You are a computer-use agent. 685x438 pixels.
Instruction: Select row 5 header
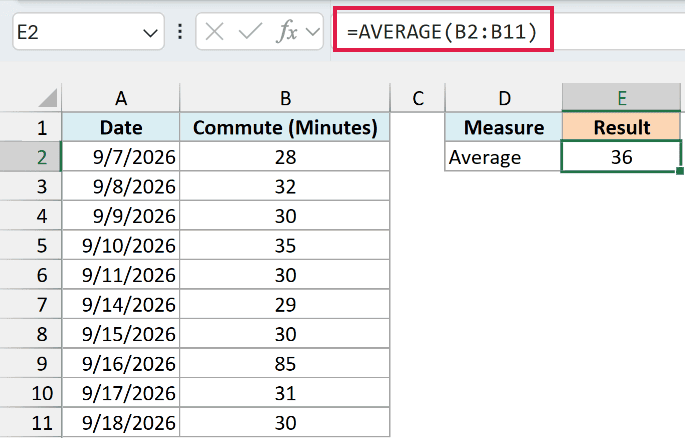coord(31,245)
